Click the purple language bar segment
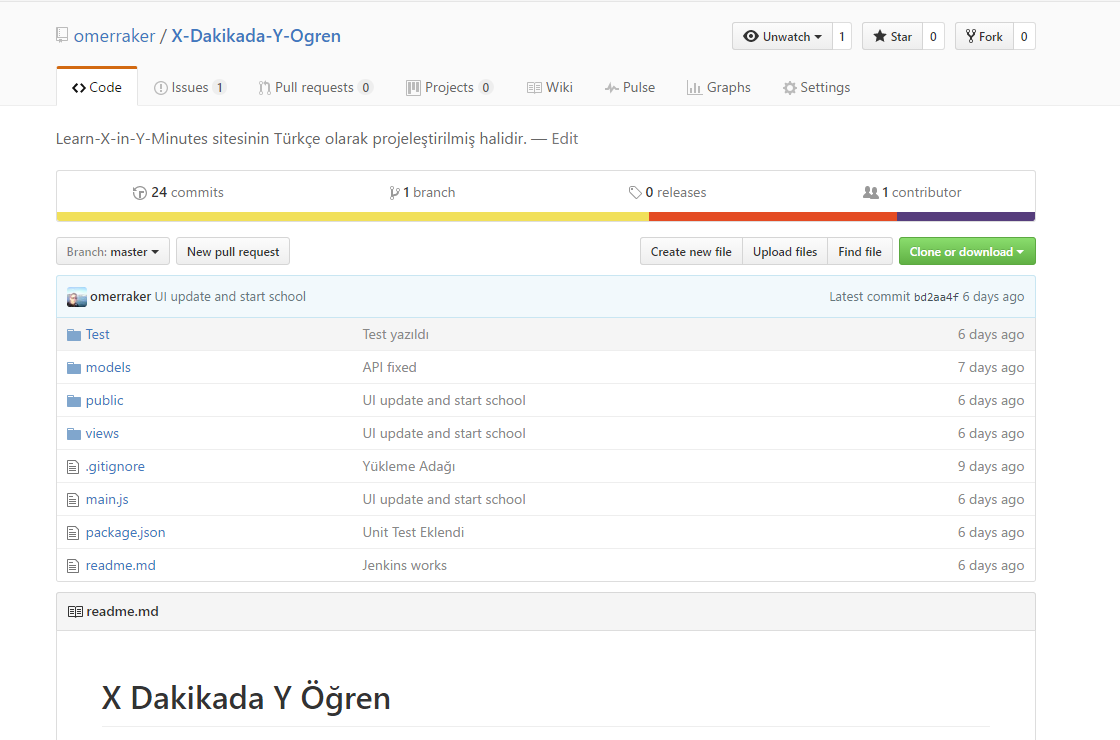1120x740 pixels. [x=966, y=216]
